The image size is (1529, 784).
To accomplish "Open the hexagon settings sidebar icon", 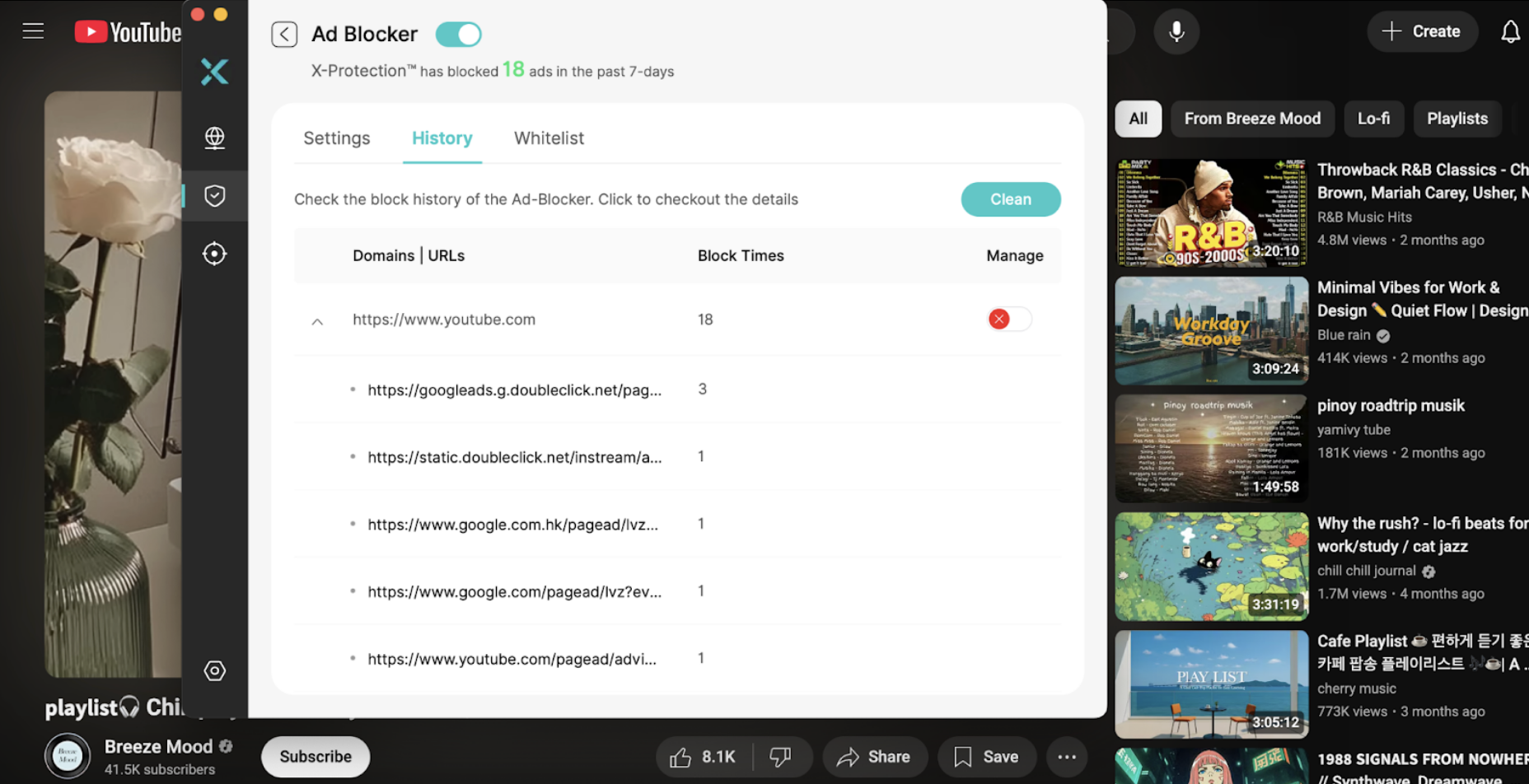I will pos(214,671).
